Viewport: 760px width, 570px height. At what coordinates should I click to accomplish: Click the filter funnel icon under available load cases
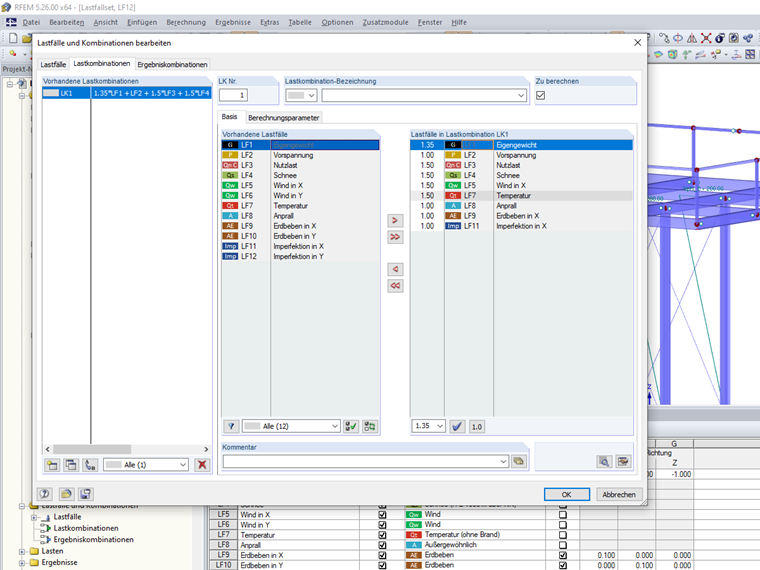pyautogui.click(x=231, y=426)
